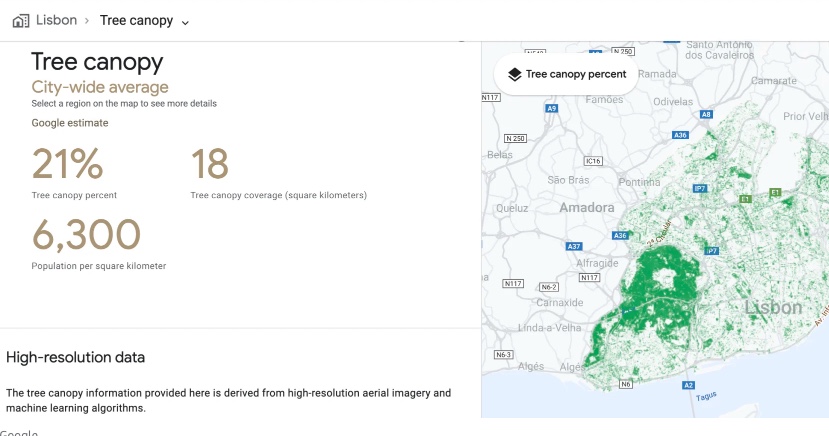Click the N6-3 road label
This screenshot has width=829, height=436.
point(503,355)
